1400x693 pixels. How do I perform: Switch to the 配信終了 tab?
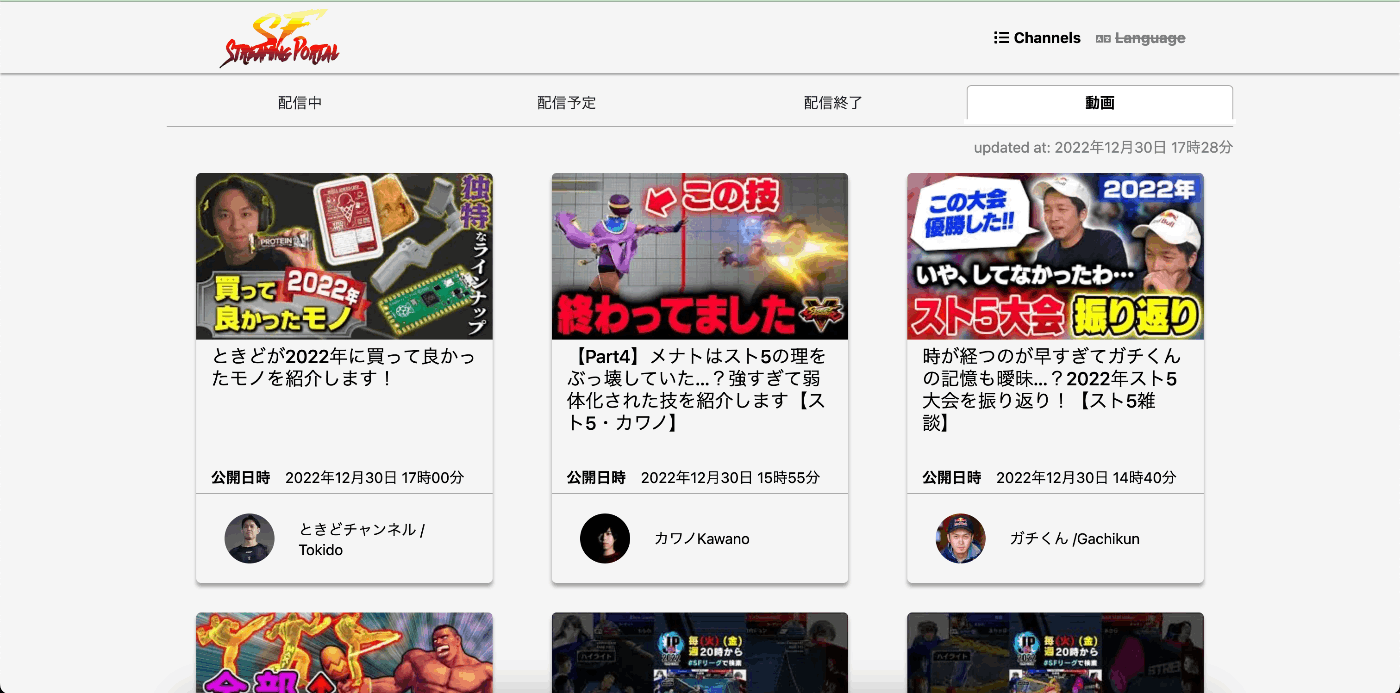pos(833,103)
